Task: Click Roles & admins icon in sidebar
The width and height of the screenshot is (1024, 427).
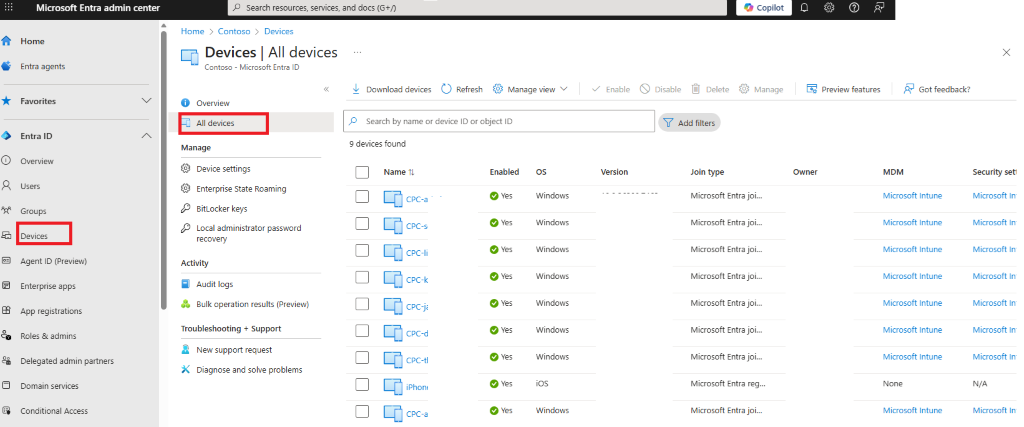Action: 7,336
